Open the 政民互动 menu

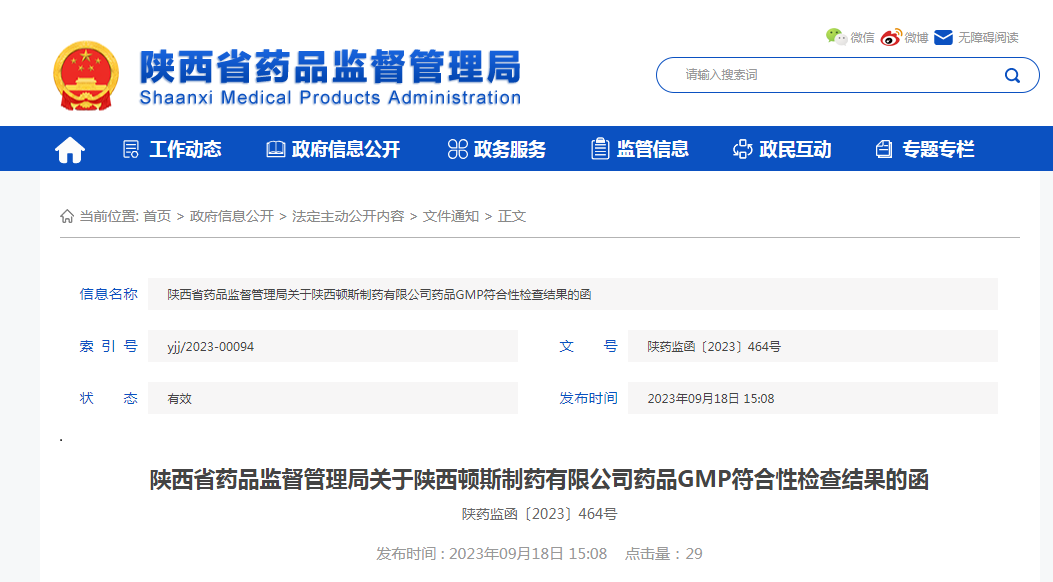click(x=795, y=149)
